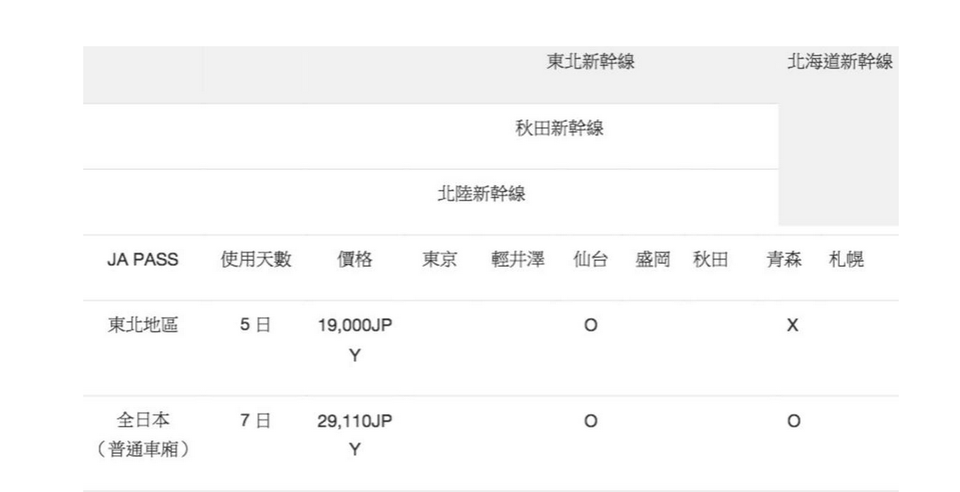Screen dimensions: 960x492
Task: Select the 秋田 station column header
Action: (x=710, y=260)
